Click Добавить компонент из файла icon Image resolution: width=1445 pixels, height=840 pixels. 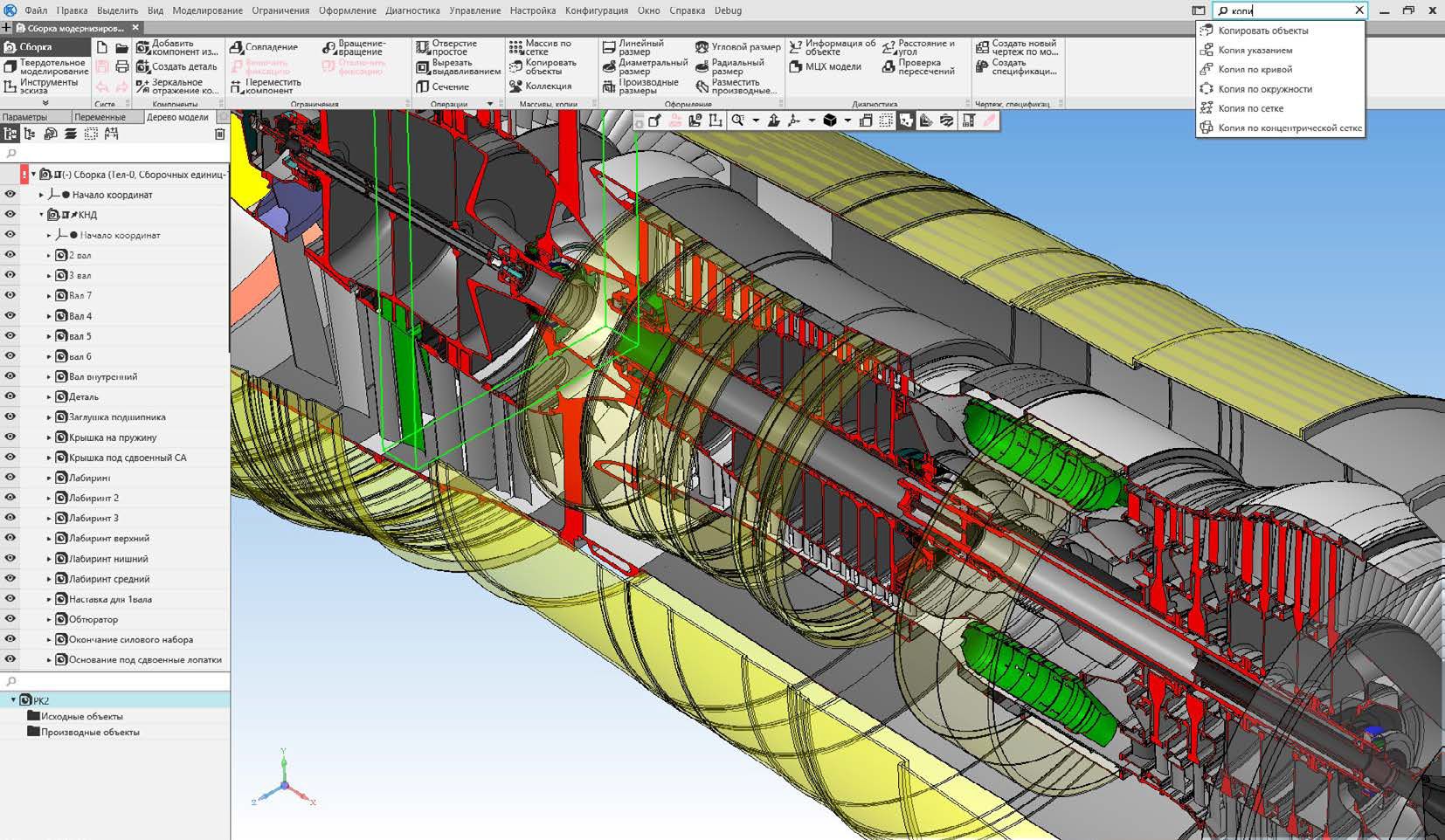(x=143, y=47)
